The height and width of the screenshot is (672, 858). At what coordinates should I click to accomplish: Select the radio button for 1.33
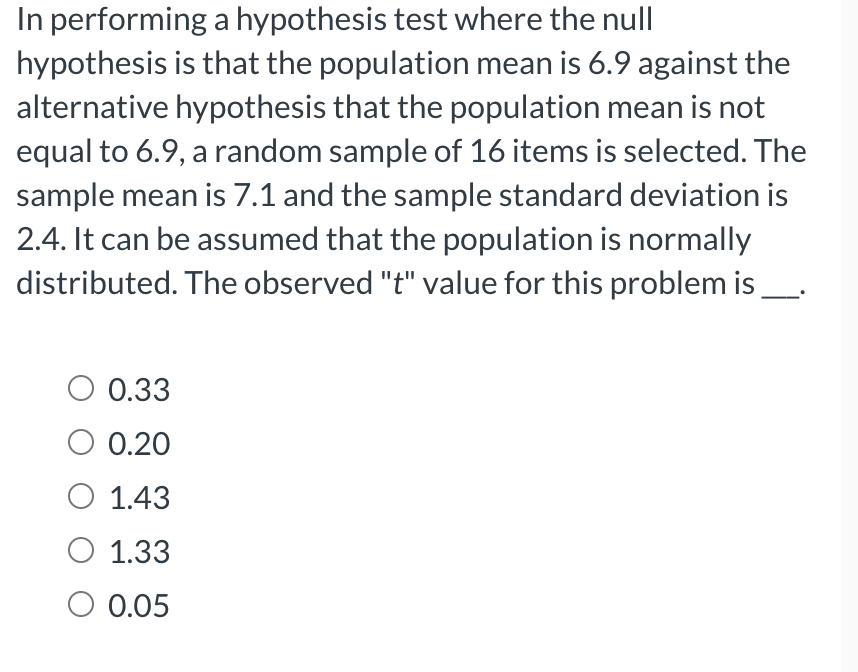(81, 551)
